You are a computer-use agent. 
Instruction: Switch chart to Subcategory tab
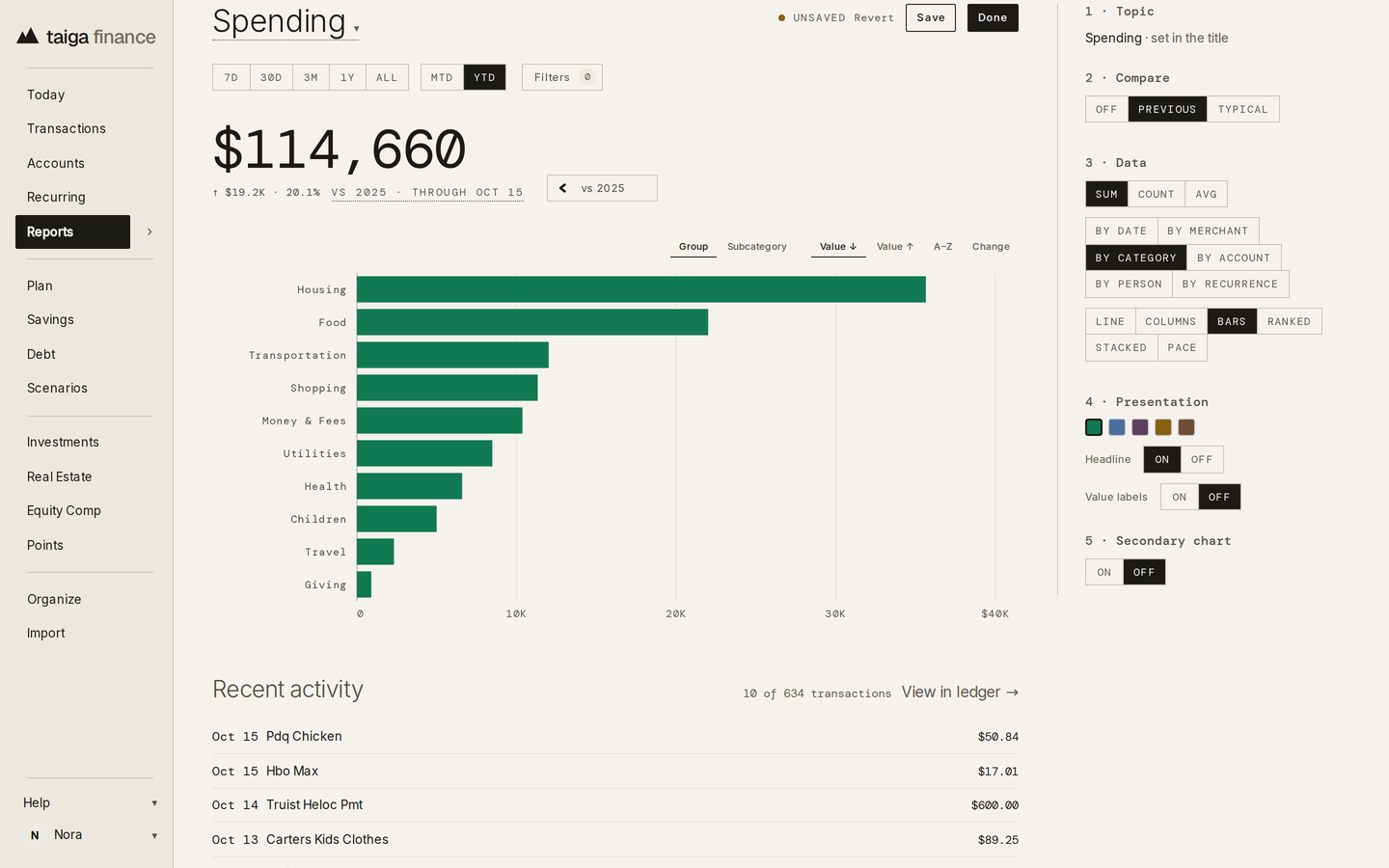tap(757, 247)
